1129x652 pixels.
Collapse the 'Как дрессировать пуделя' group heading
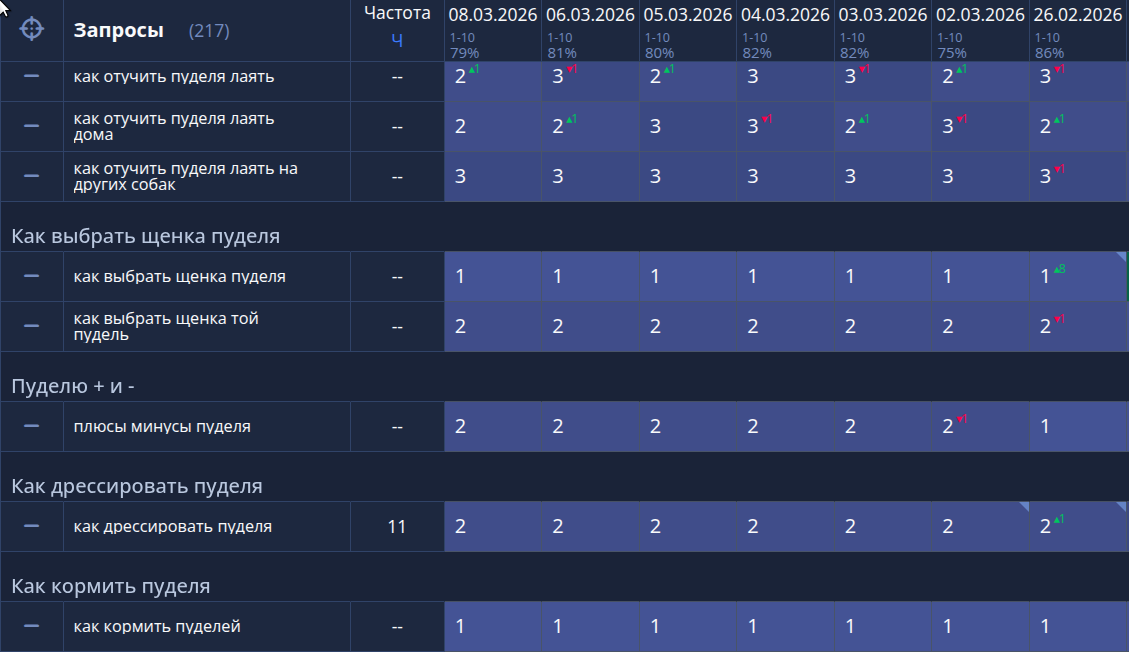pos(137,486)
